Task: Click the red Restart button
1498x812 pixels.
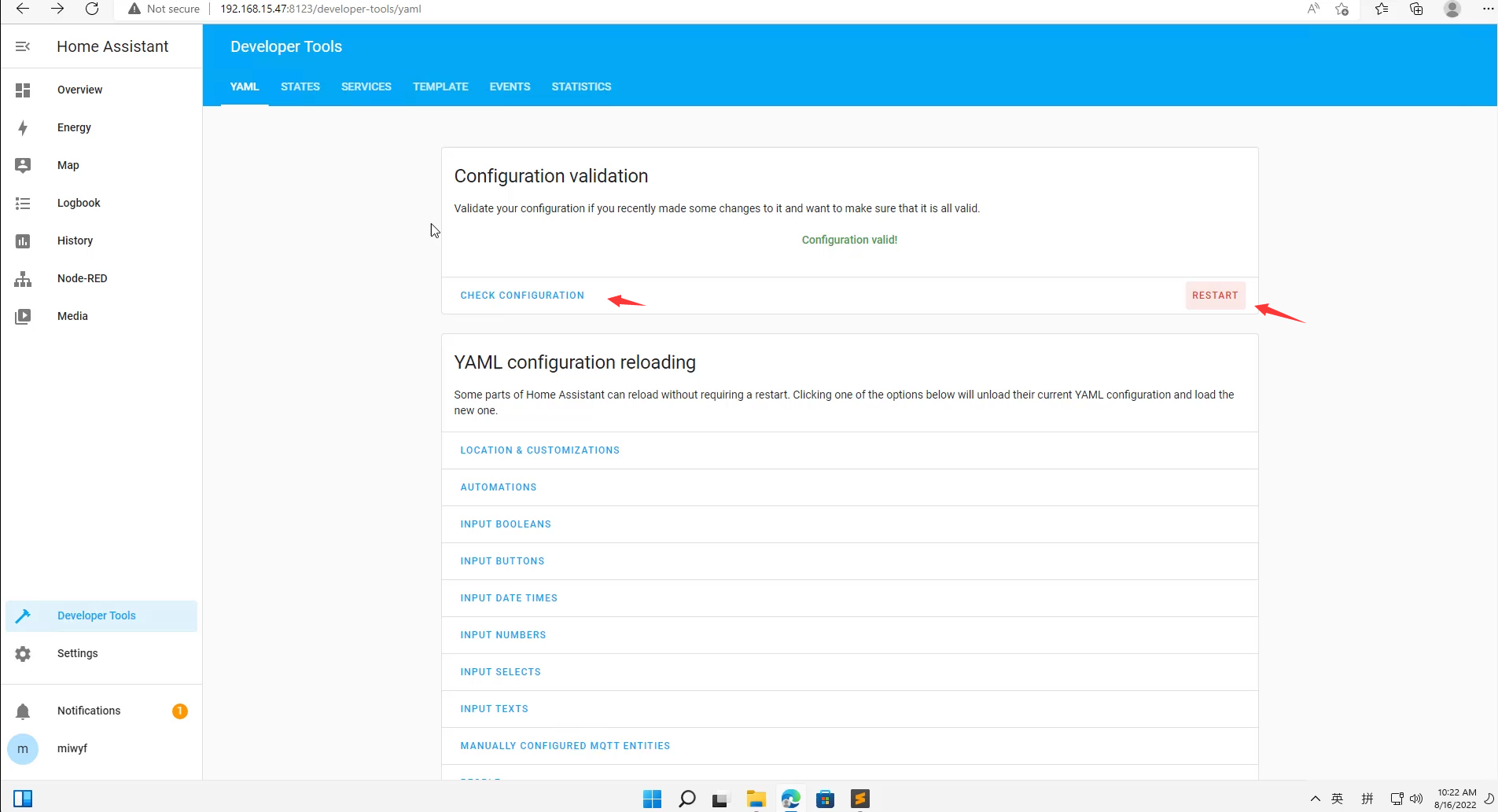Action: click(x=1215, y=296)
